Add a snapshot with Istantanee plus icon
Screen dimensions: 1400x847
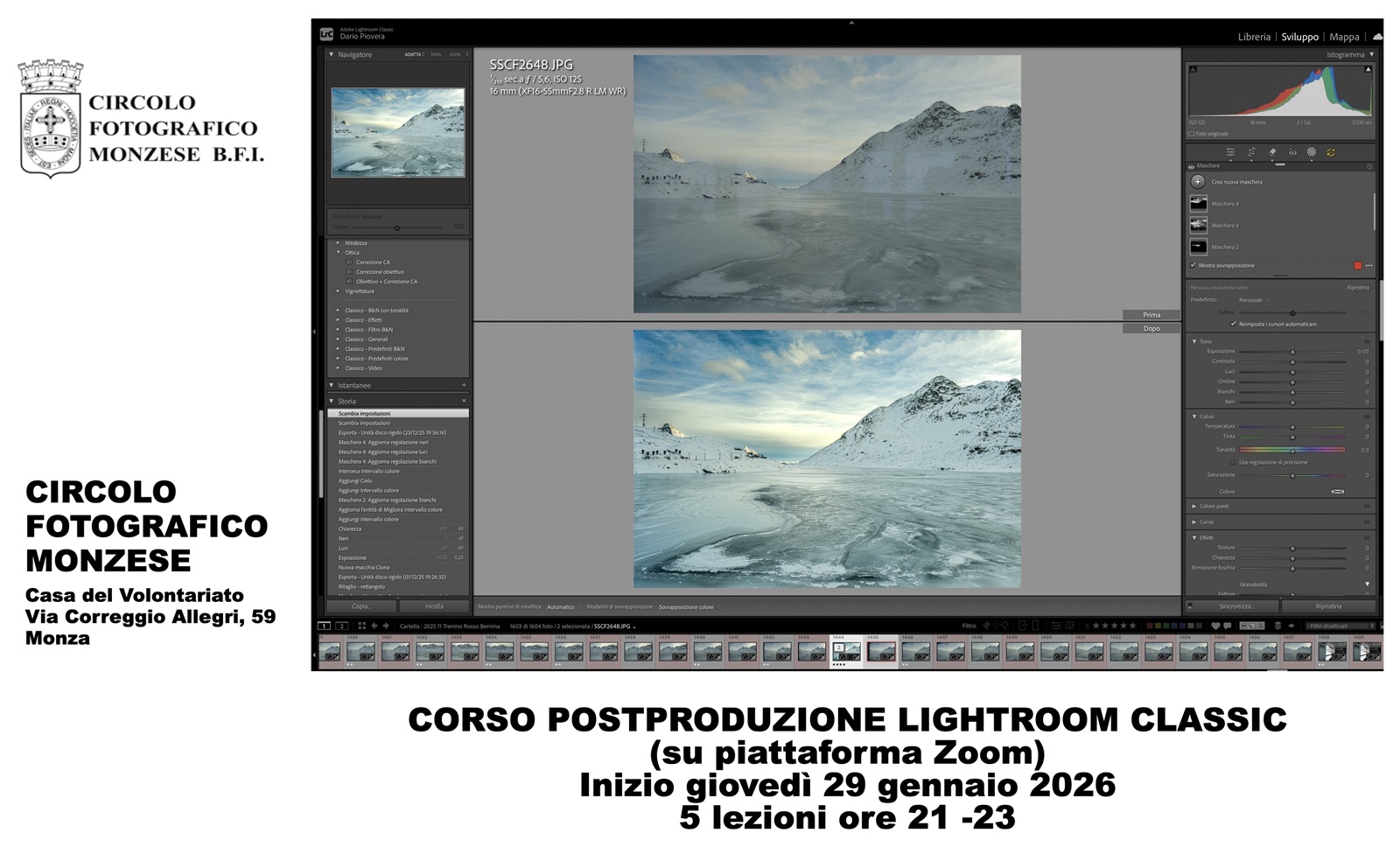(x=464, y=385)
